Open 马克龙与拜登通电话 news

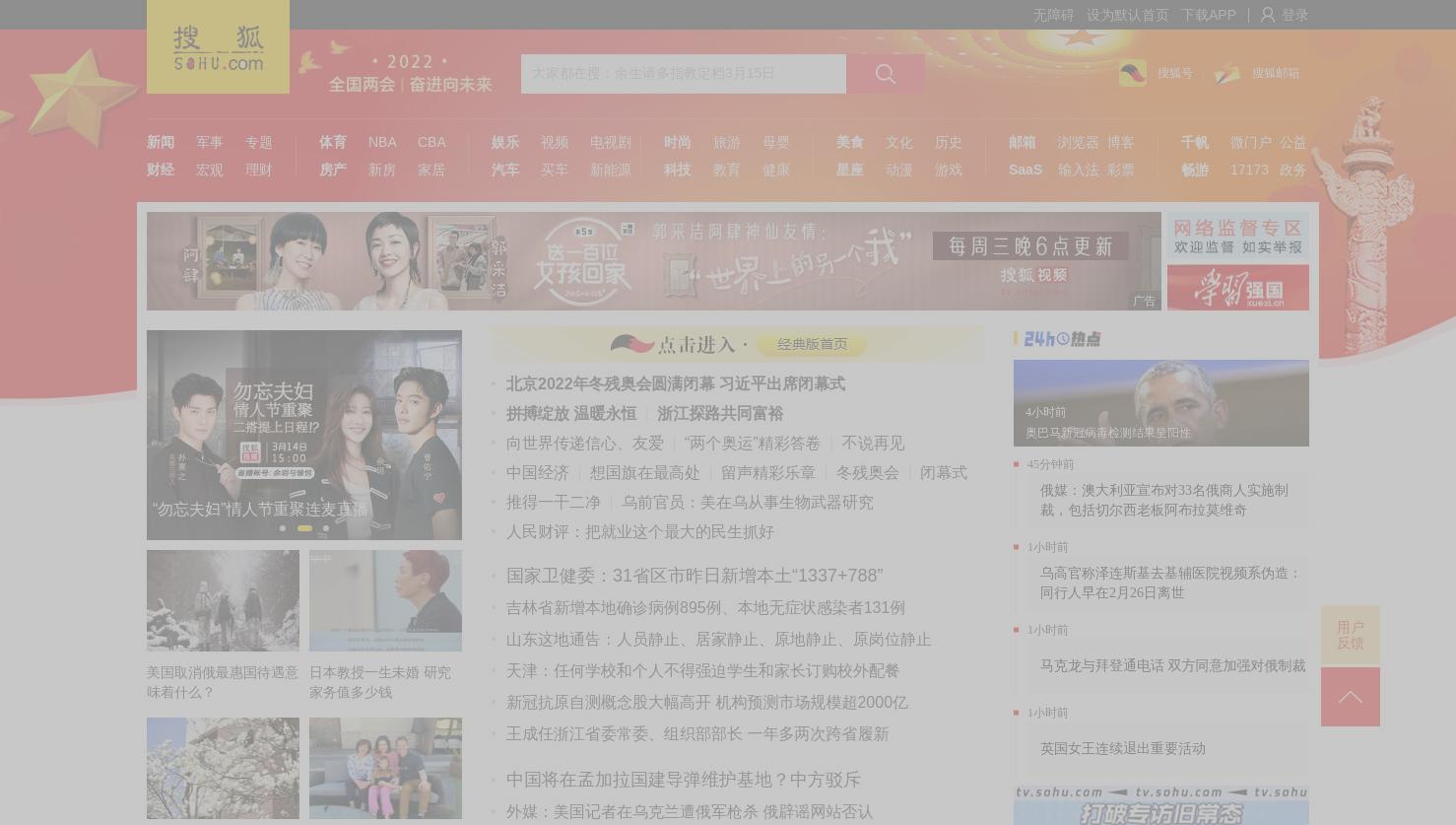[1172, 665]
